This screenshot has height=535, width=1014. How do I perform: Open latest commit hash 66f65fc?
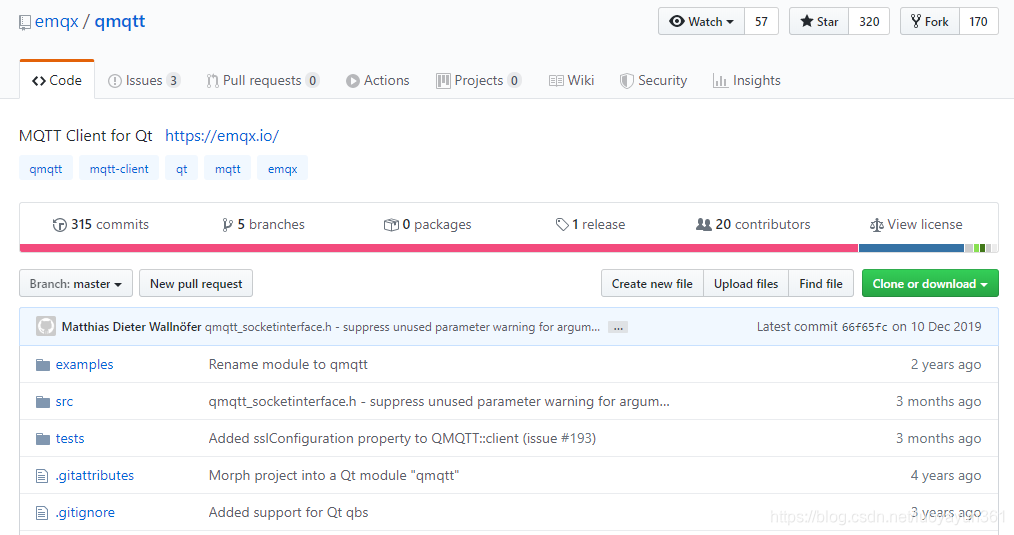point(865,327)
